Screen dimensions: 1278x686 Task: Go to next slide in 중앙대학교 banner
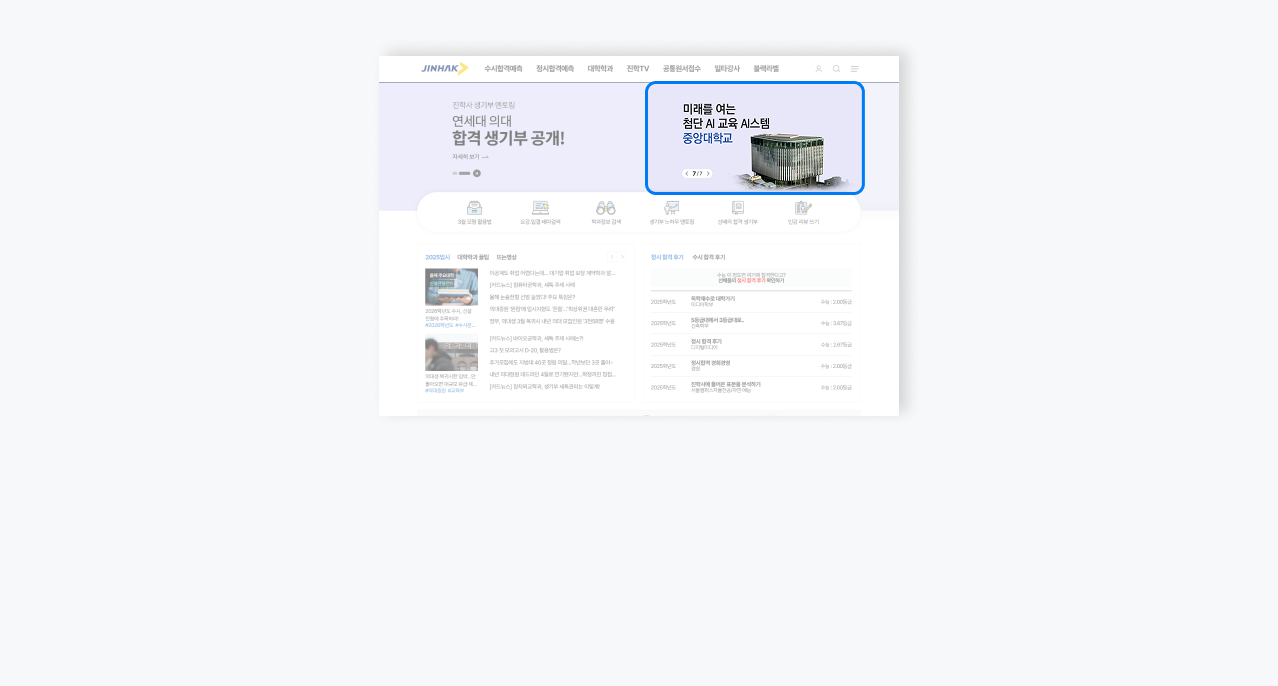tap(708, 173)
